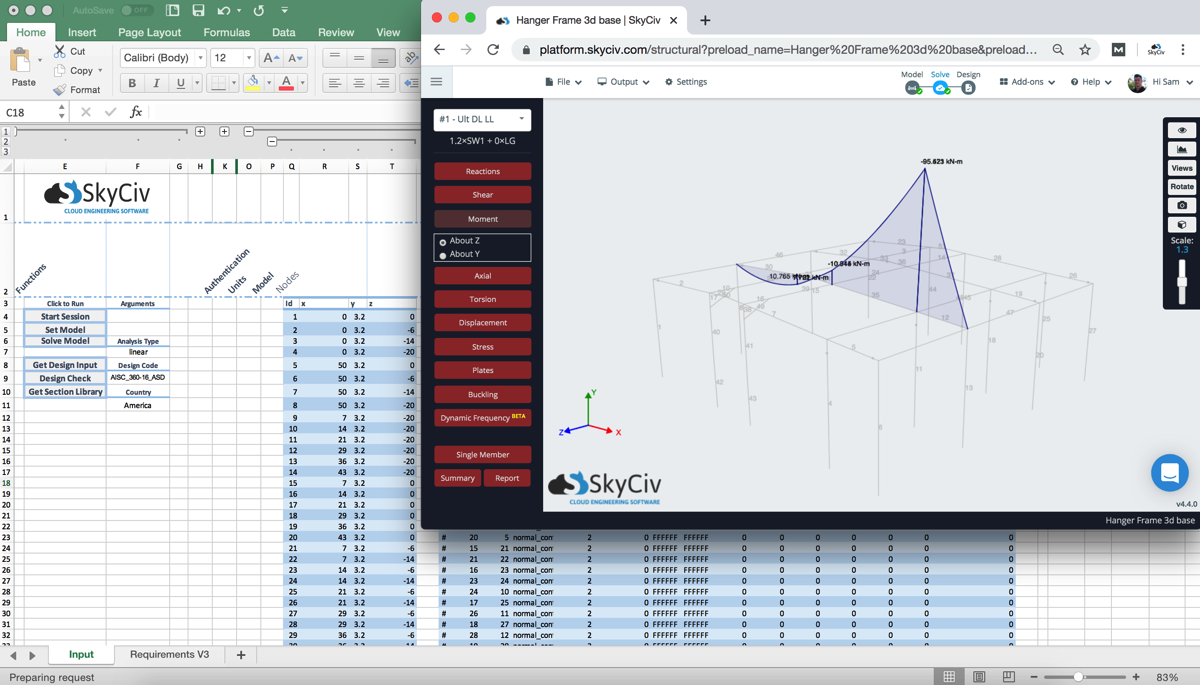Screen dimensions: 1200x685
Task: Select the About Z radio option
Action: pos(443,242)
